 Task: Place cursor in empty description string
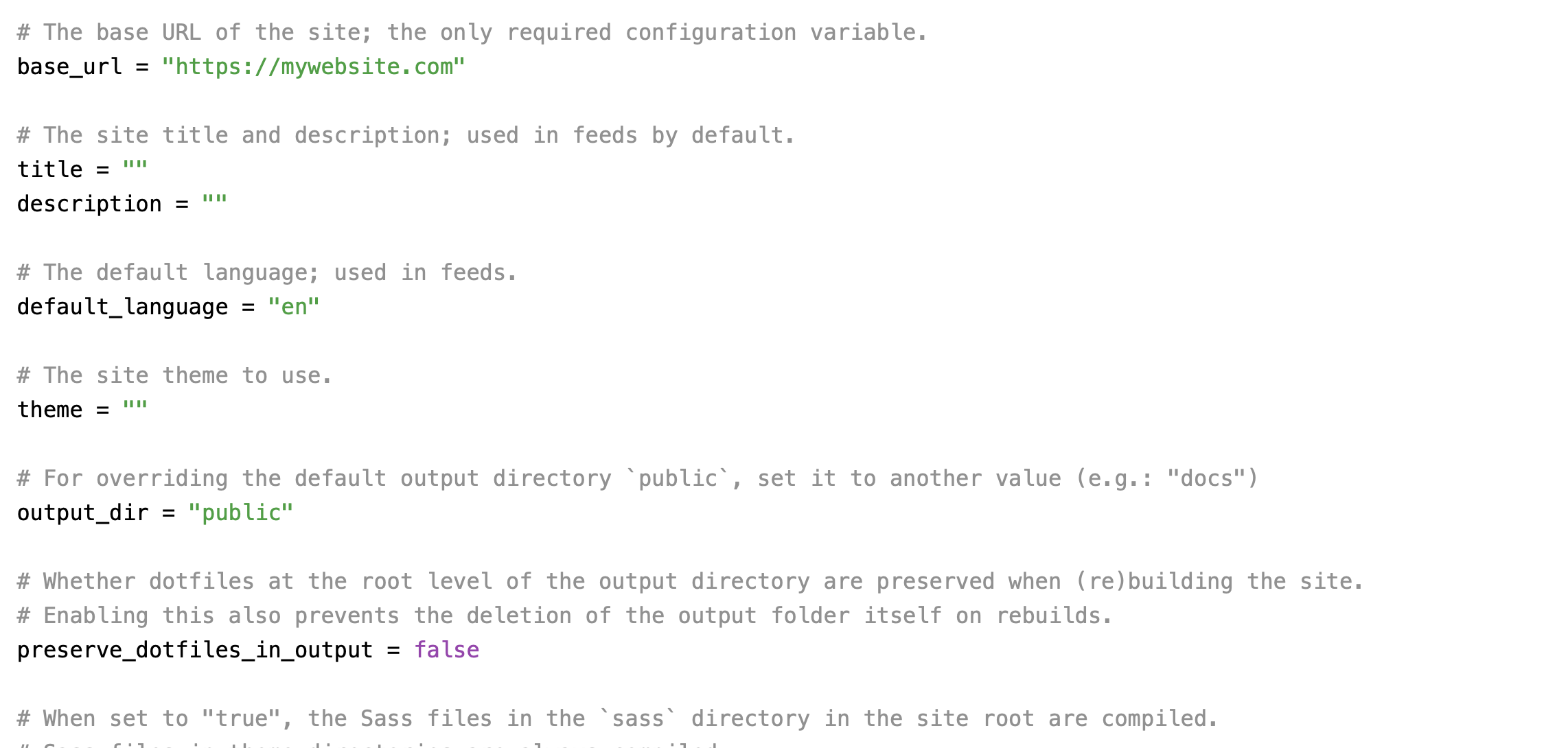click(x=214, y=203)
